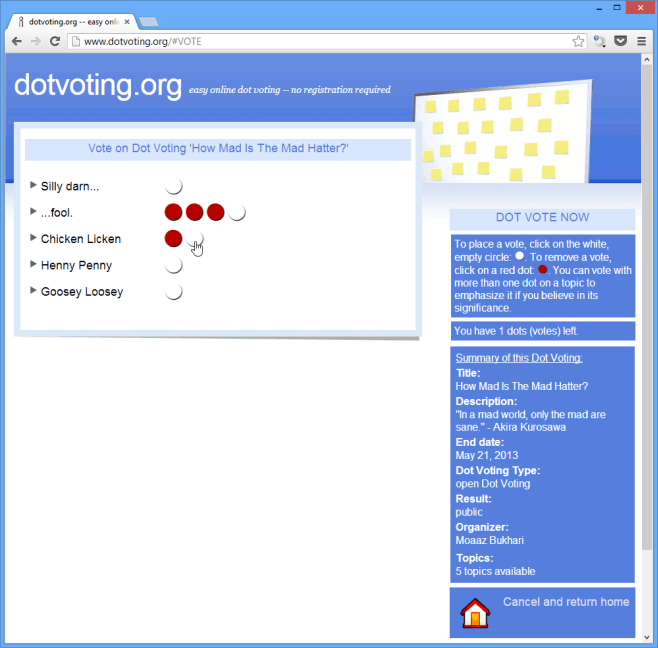Select the dotvoting.org browser tab
Viewport: 658px width, 648px height.
coord(71,22)
